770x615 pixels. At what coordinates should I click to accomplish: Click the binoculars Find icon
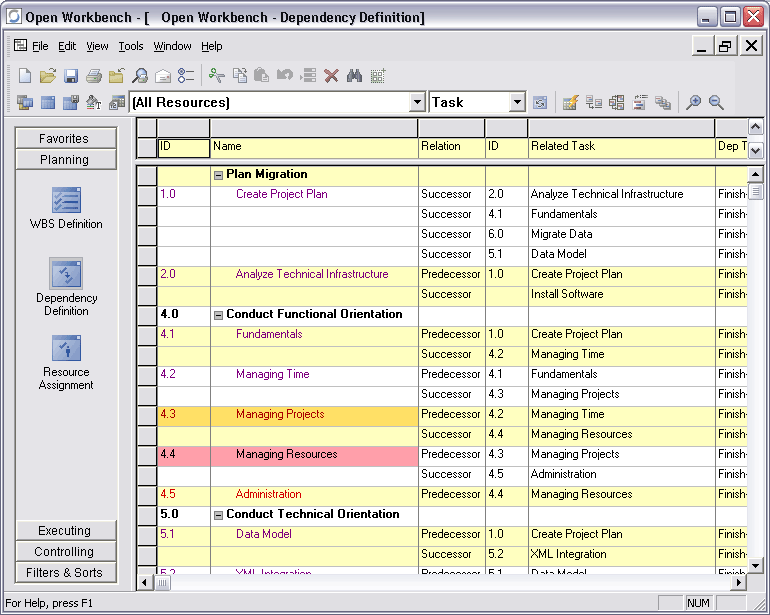coord(354,76)
